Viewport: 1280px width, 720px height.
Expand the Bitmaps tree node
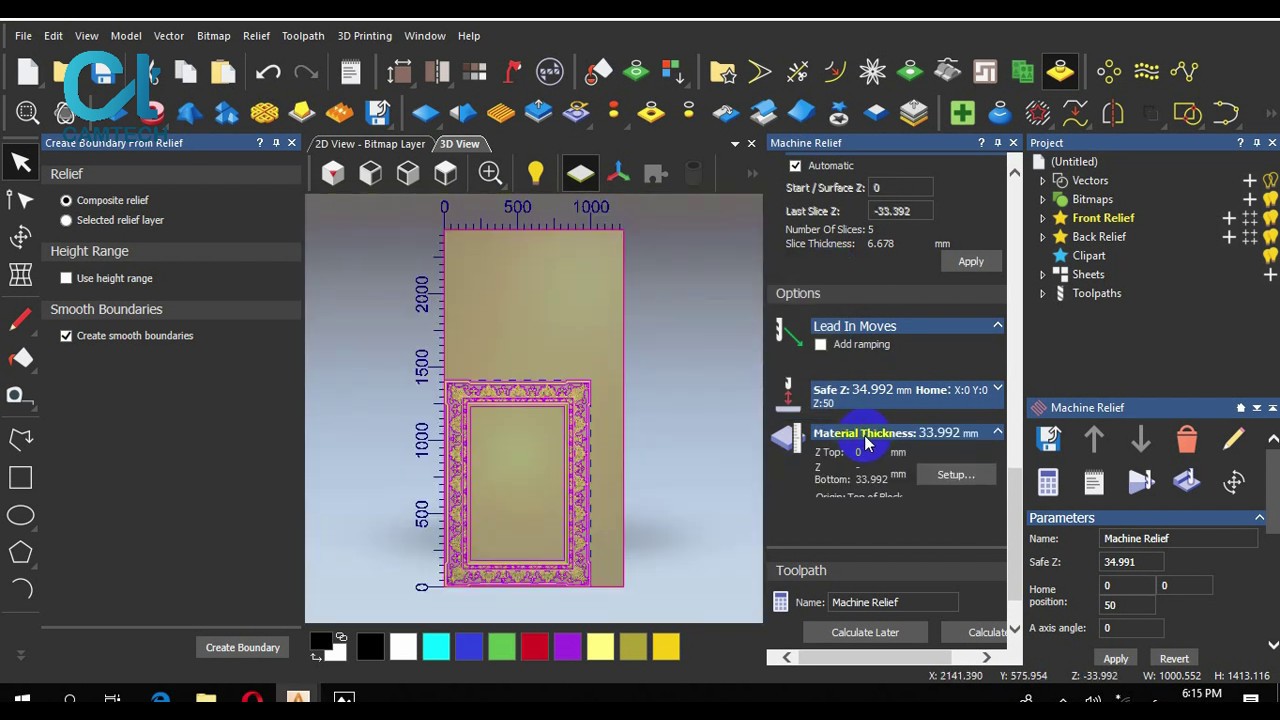pyautogui.click(x=1042, y=200)
